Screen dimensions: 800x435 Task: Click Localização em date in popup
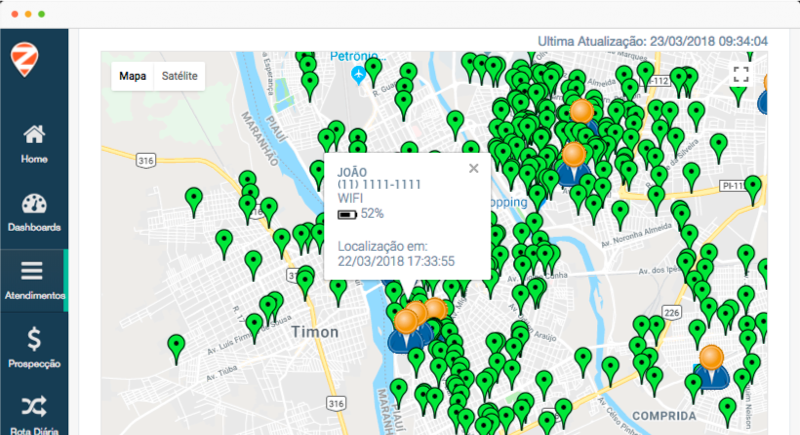point(397,261)
